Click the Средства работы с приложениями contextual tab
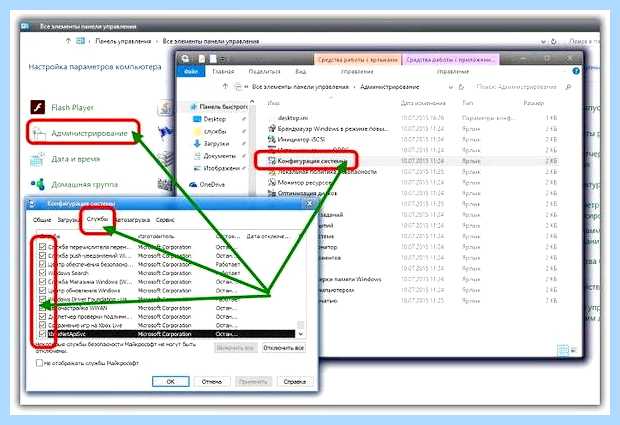Image resolution: width=620 pixels, height=425 pixels. (x=450, y=60)
